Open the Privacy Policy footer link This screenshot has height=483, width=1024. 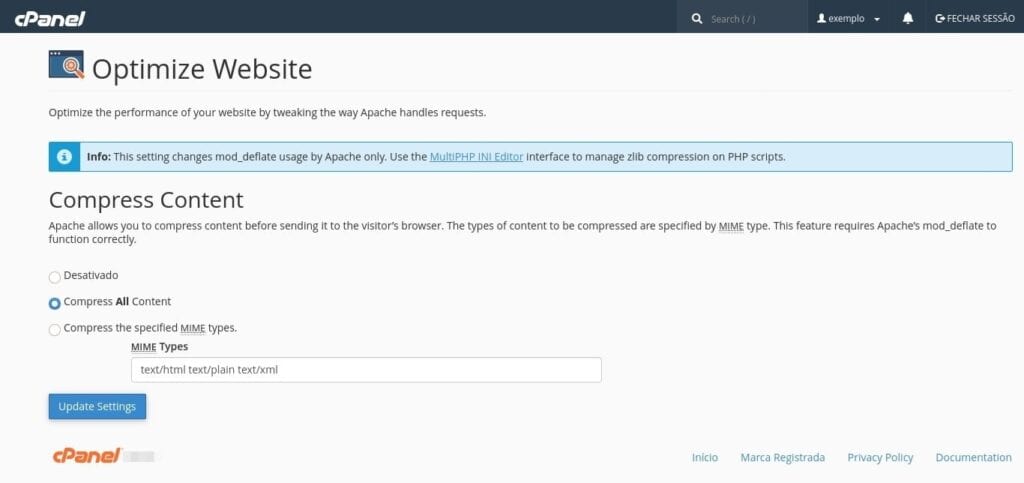(880, 458)
